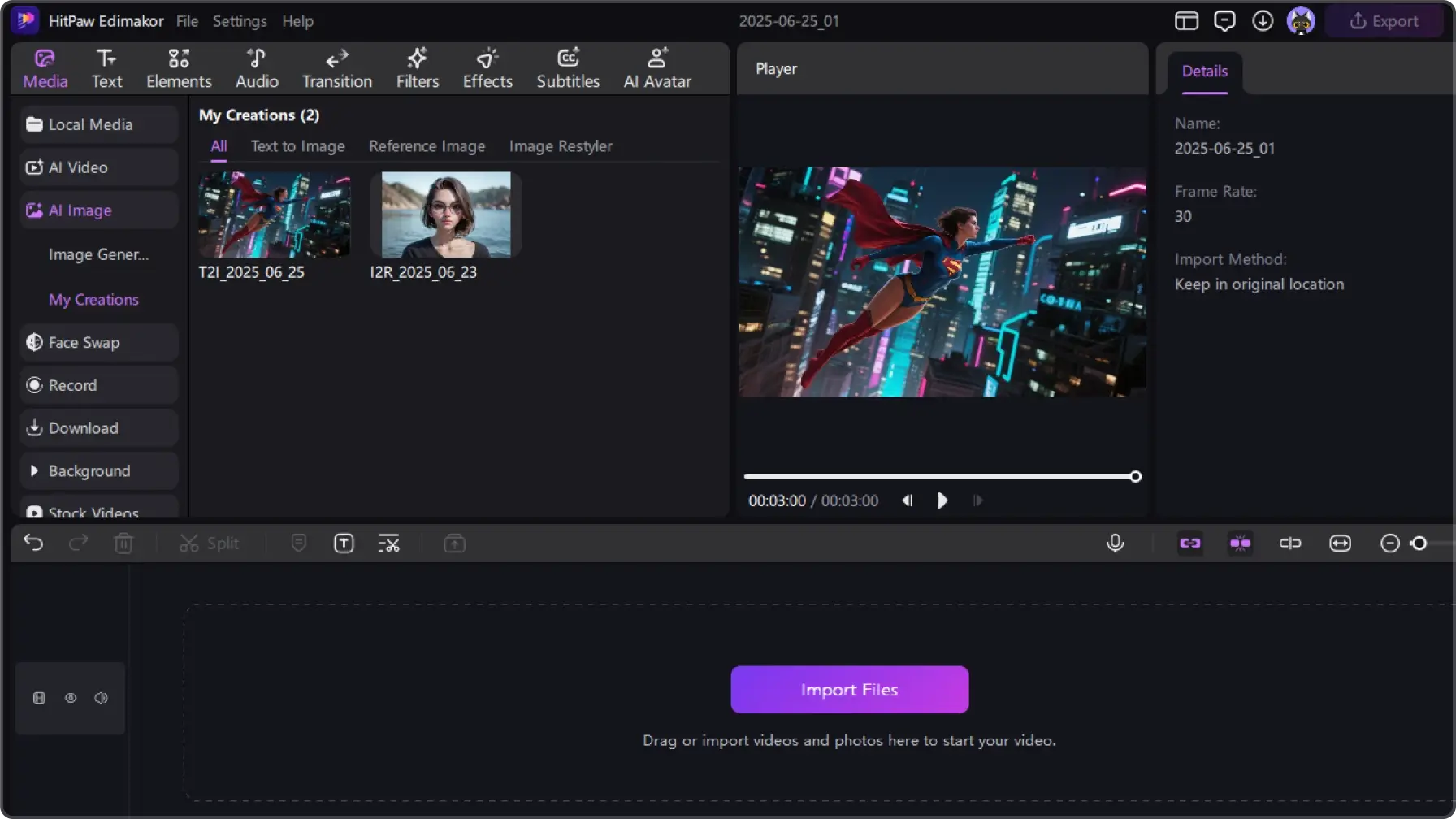Click the timeline split-preview icon
This screenshot has height=819, width=1456.
(1290, 543)
